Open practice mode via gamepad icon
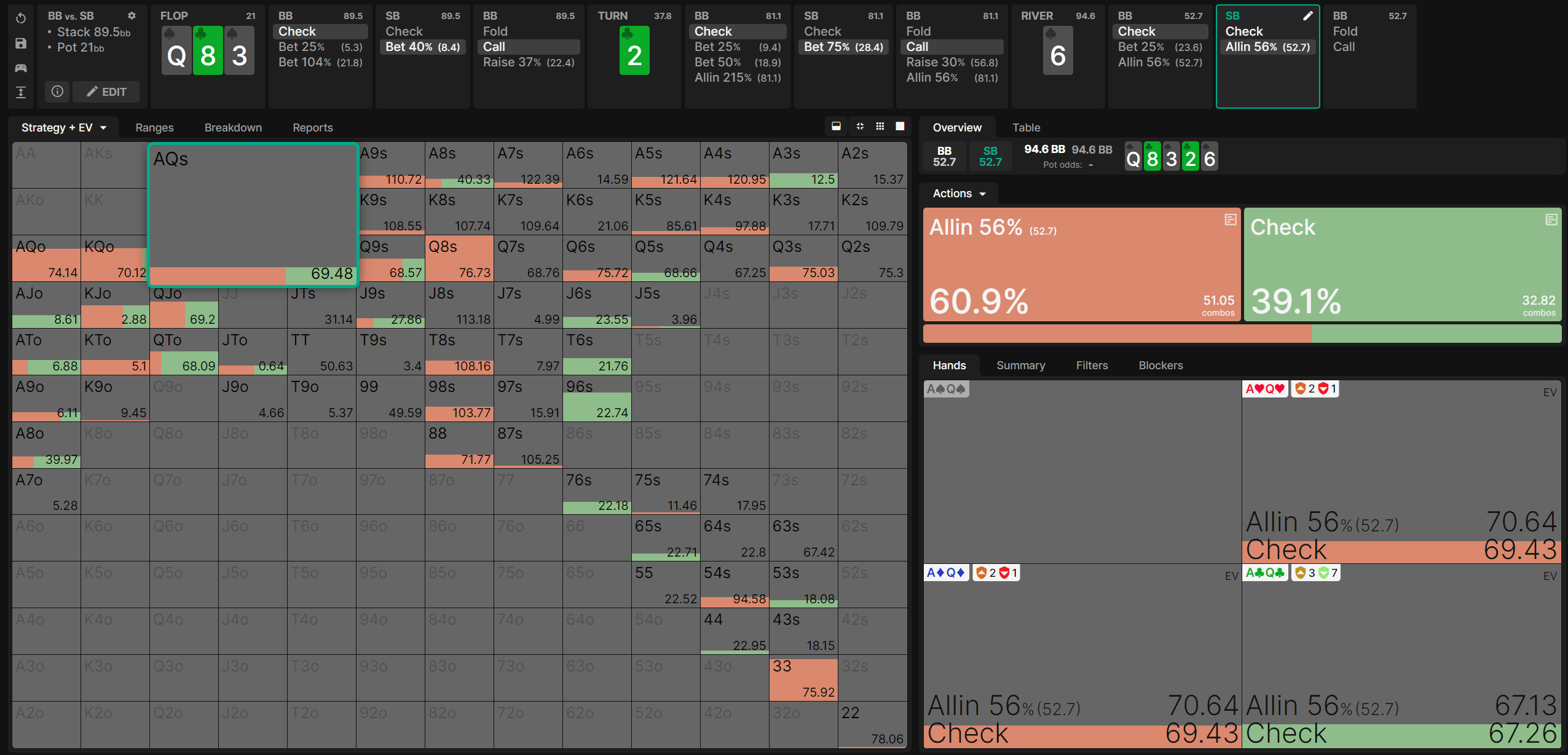1568x755 pixels. click(21, 68)
